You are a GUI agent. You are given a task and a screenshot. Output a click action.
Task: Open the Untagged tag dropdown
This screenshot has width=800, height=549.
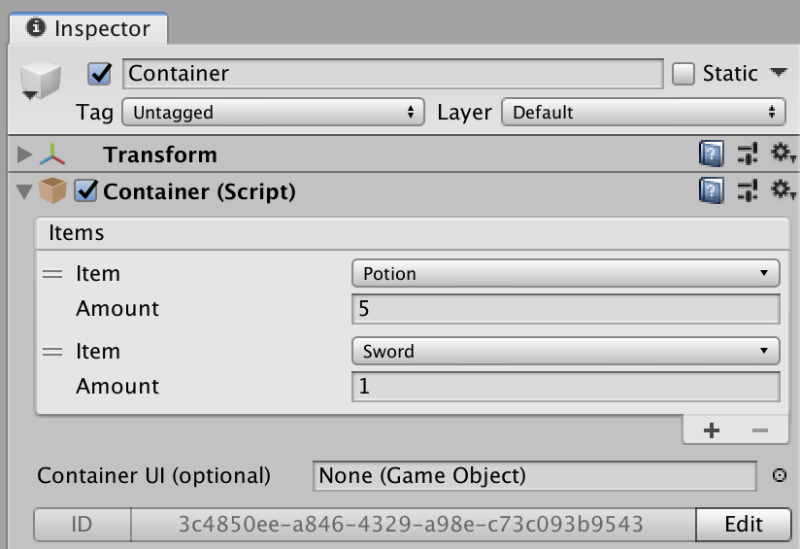(273, 112)
